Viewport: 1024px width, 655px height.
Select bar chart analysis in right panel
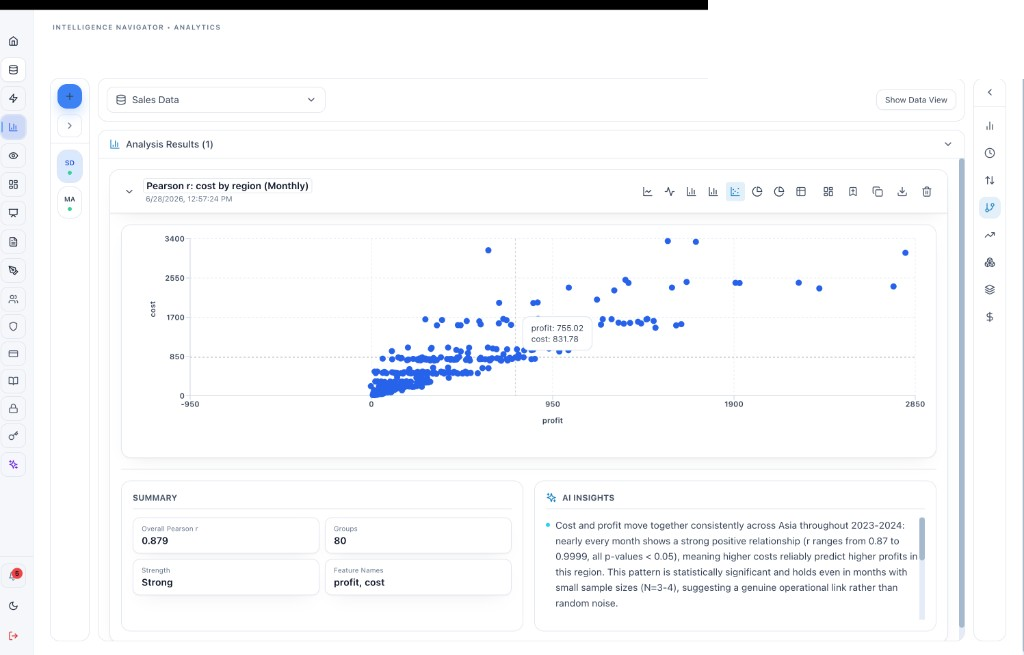pyautogui.click(x=989, y=126)
